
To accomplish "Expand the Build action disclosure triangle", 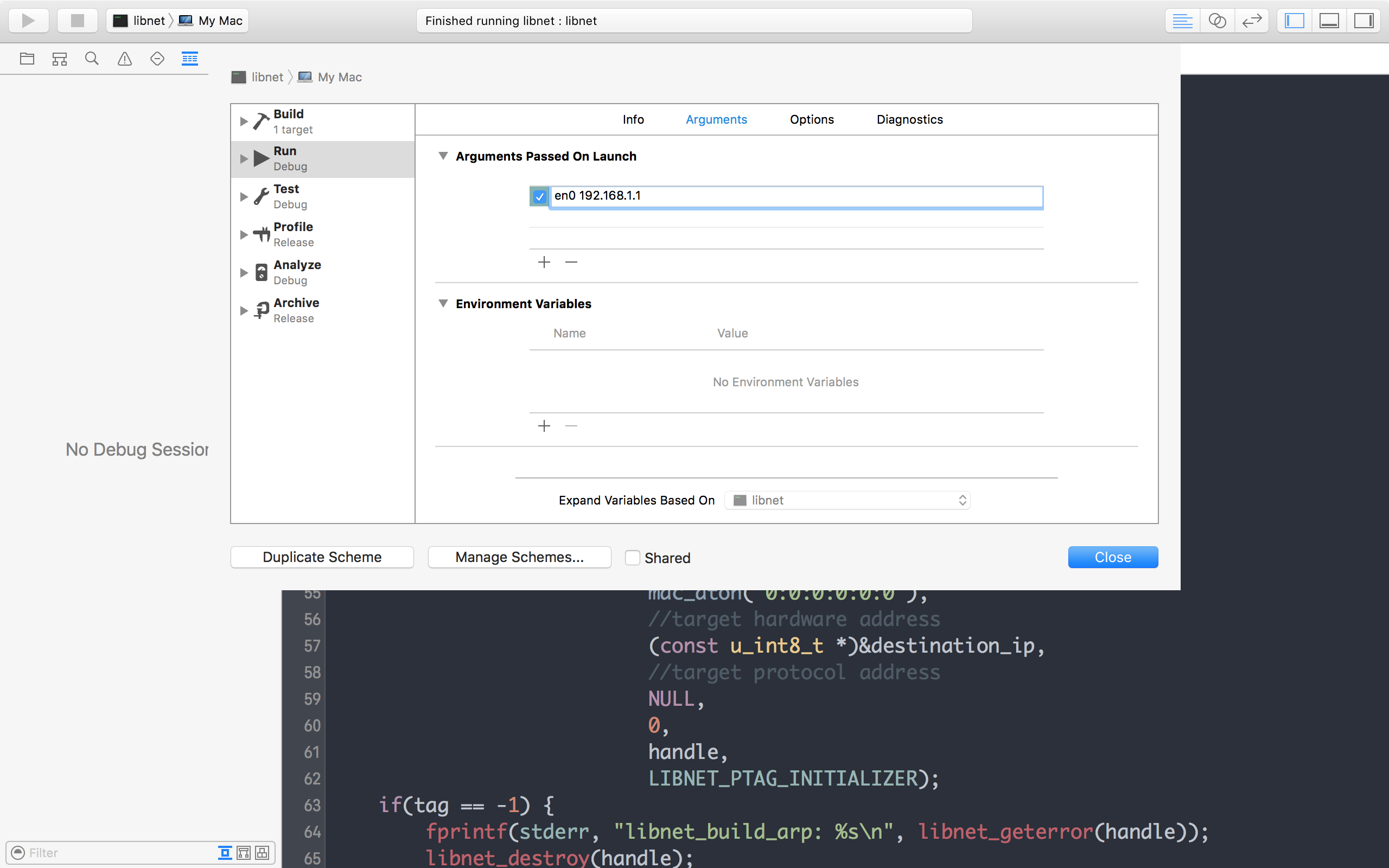I will [x=244, y=121].
